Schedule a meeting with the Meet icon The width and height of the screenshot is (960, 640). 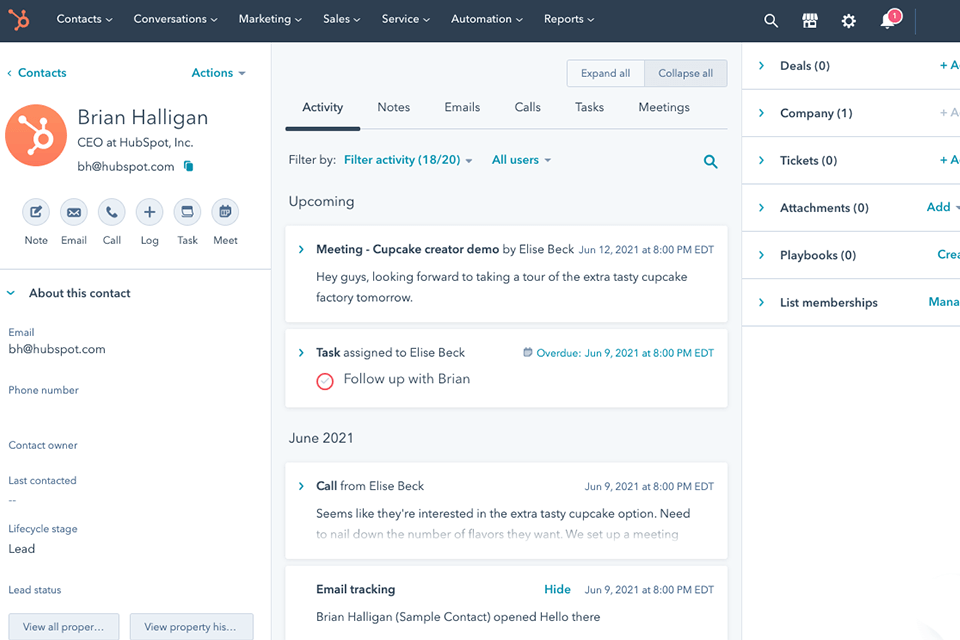point(225,213)
